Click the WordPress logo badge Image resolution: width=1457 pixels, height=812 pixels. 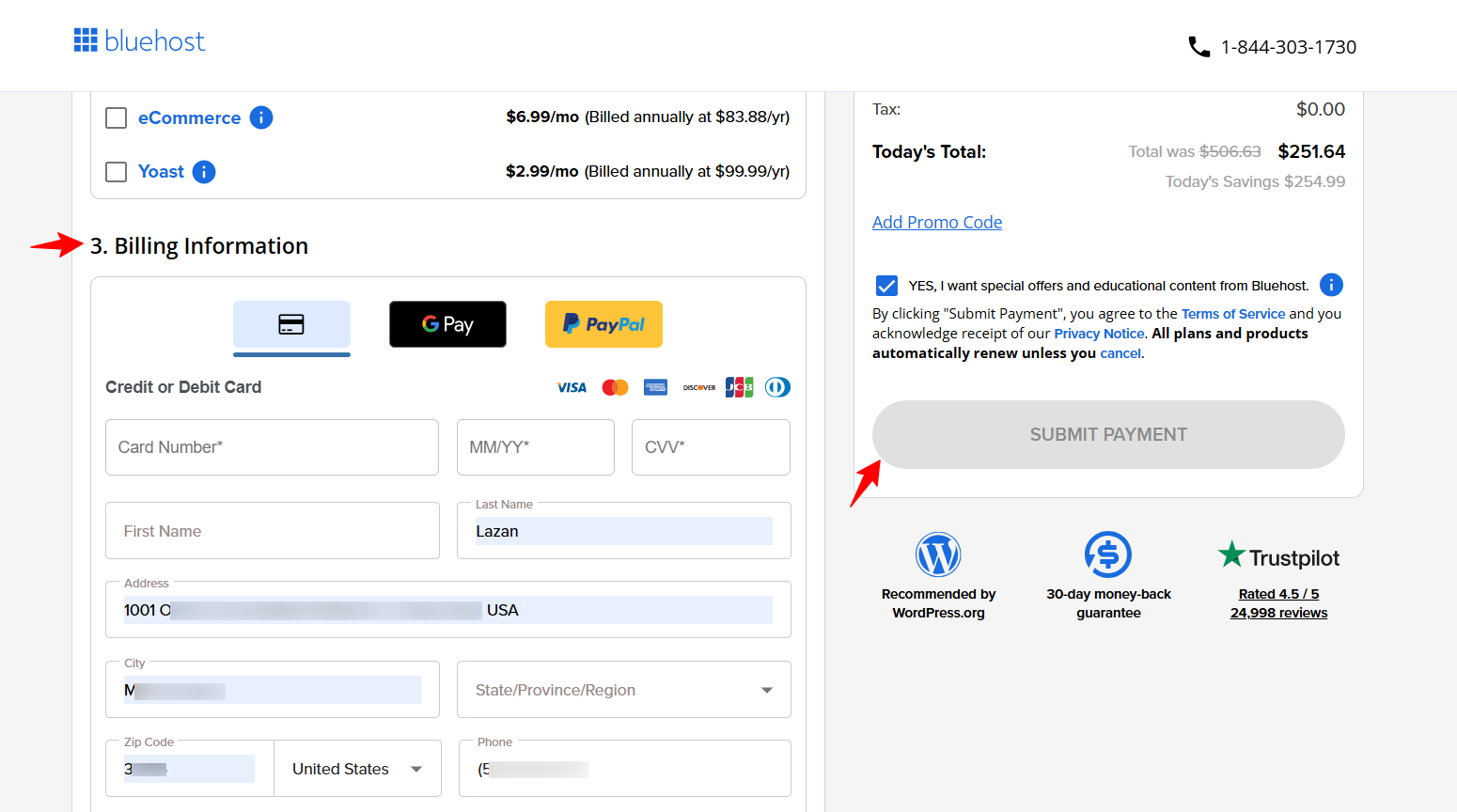point(938,554)
